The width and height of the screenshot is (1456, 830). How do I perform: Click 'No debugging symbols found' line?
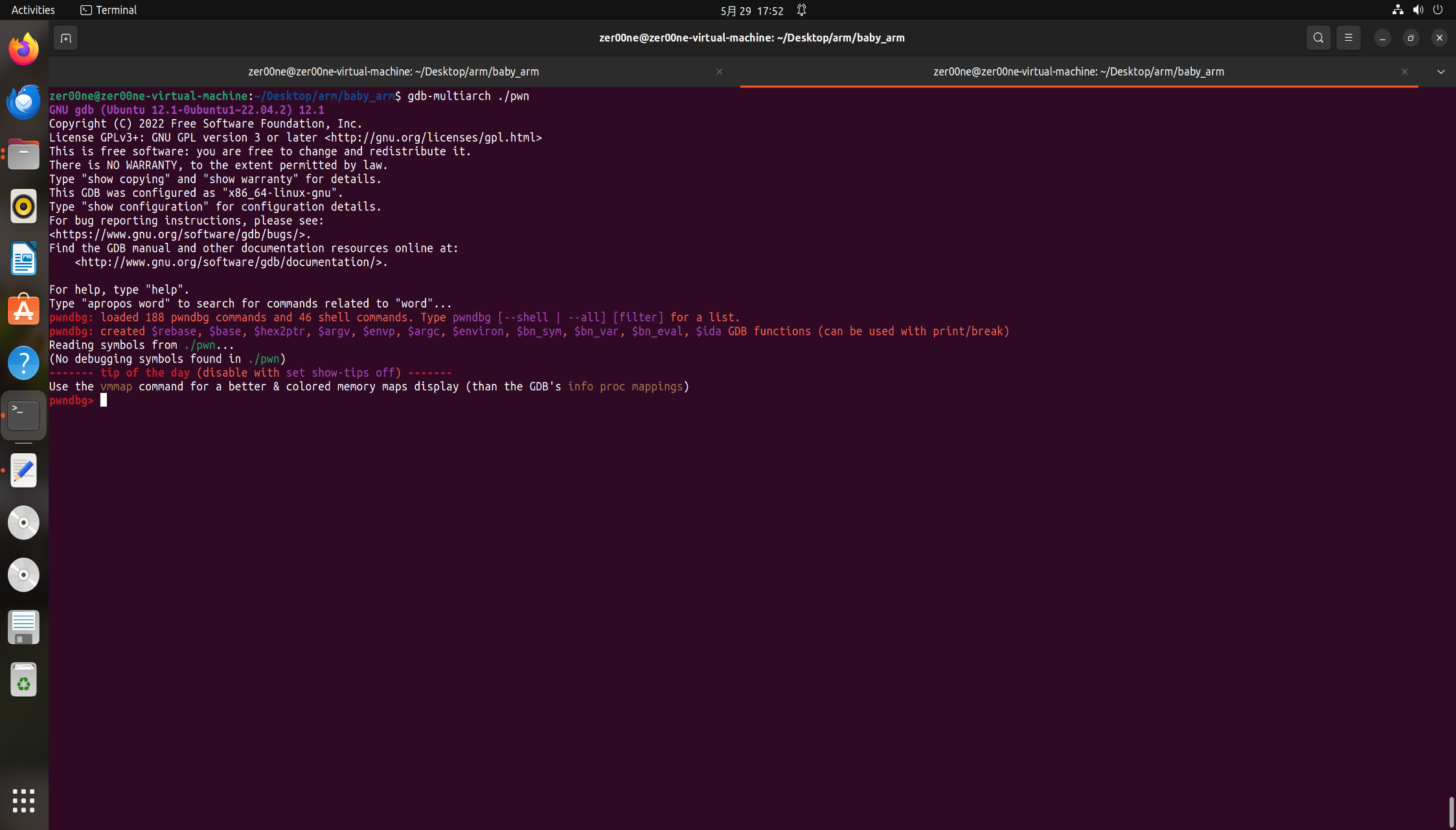click(x=167, y=359)
